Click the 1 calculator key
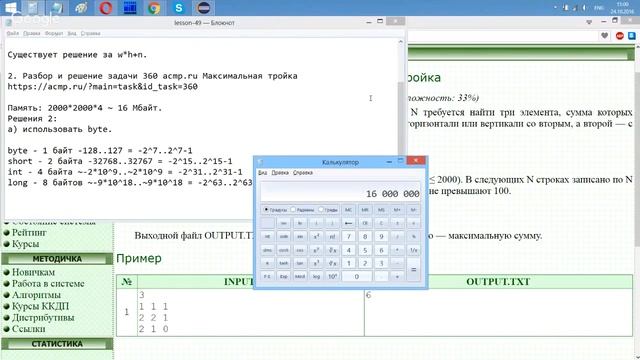This screenshot has height=360, width=640. coord(348,263)
